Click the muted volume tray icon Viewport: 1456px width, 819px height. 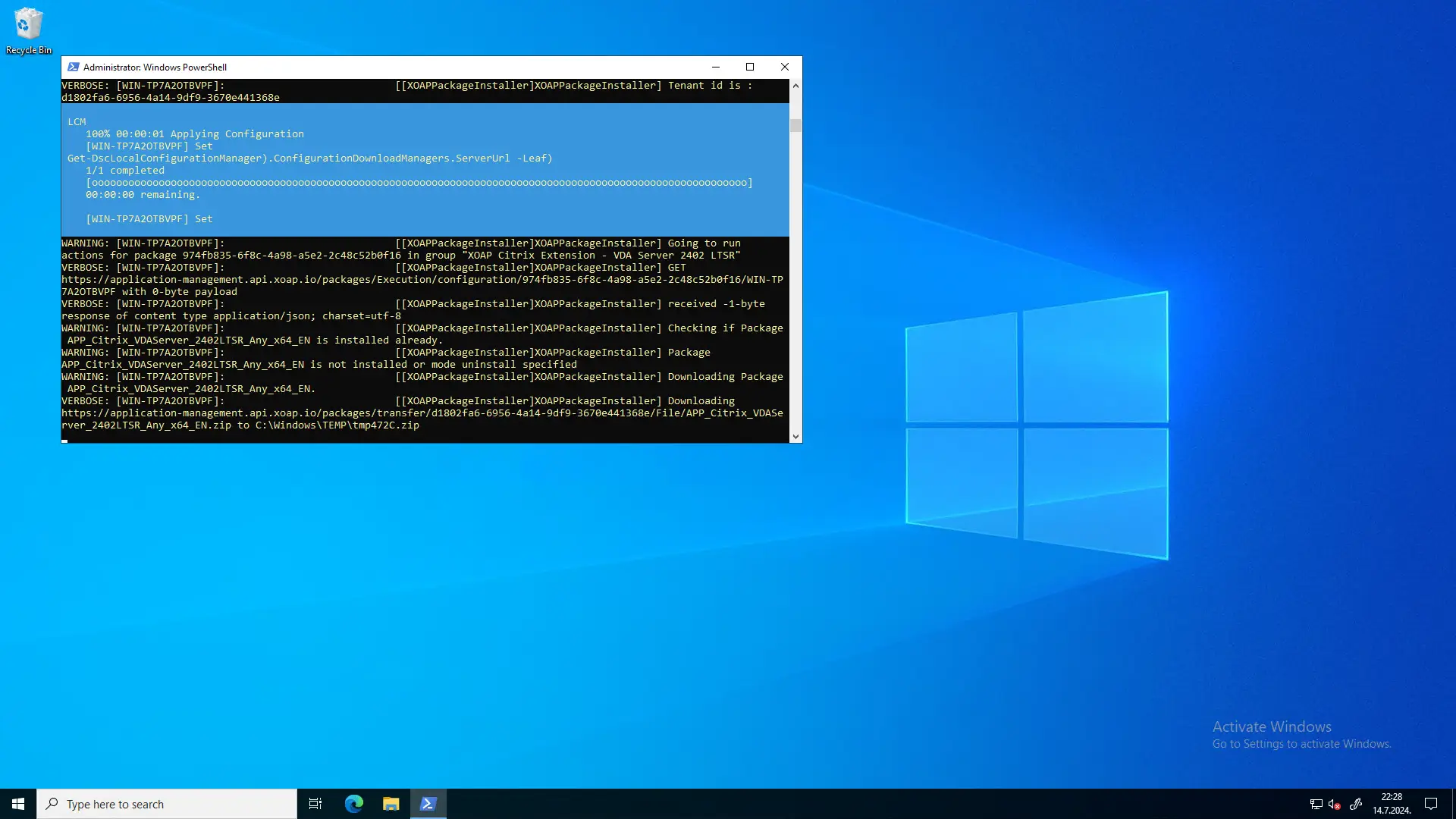pyautogui.click(x=1335, y=804)
